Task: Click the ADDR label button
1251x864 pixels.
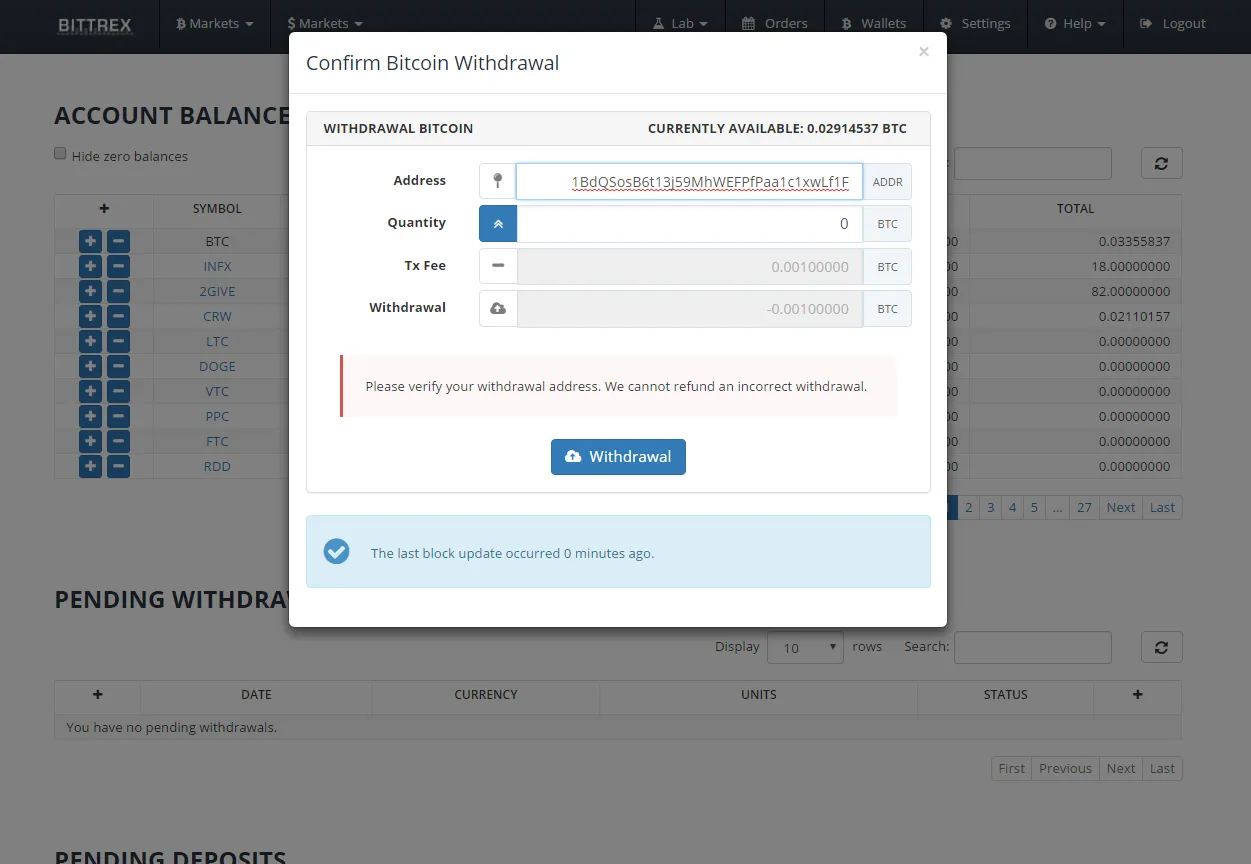Action: 887,182
